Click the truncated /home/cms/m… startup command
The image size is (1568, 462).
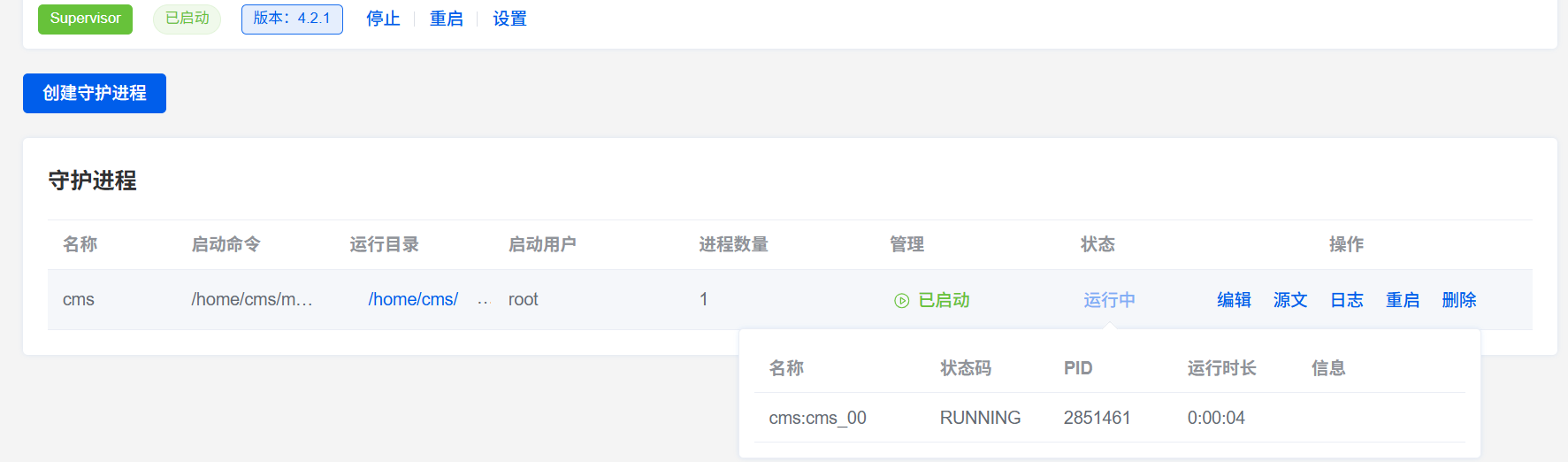252,300
